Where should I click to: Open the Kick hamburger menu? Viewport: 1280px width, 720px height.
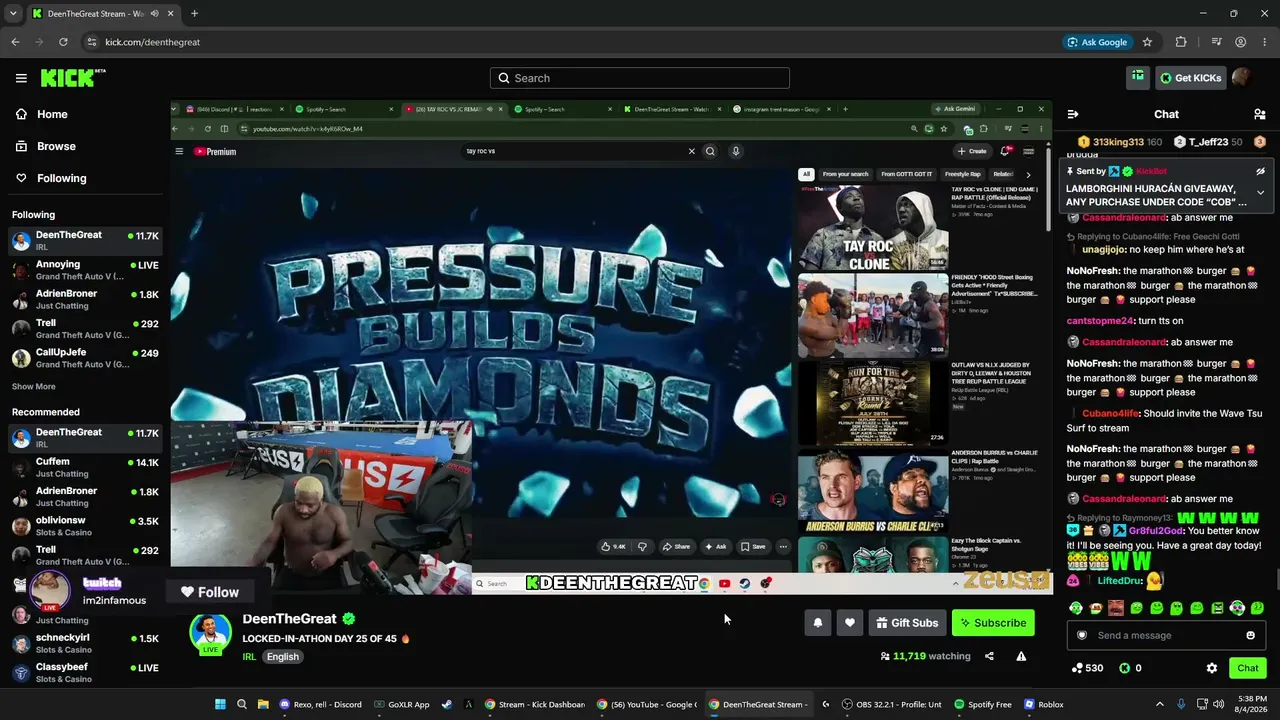tap(21, 78)
